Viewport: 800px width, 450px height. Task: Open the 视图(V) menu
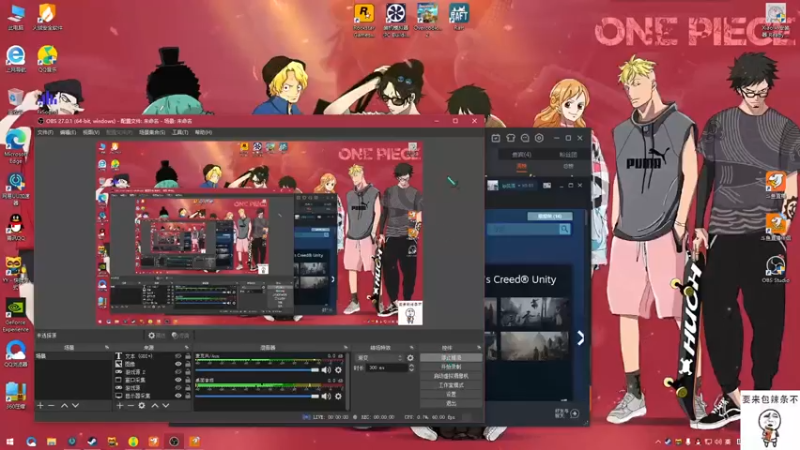(91, 133)
